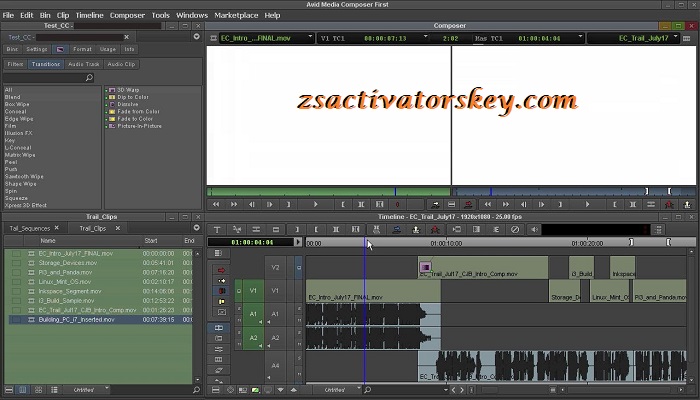
Task: Click the source monitor green position bar
Action: pyautogui.click(x=329, y=192)
